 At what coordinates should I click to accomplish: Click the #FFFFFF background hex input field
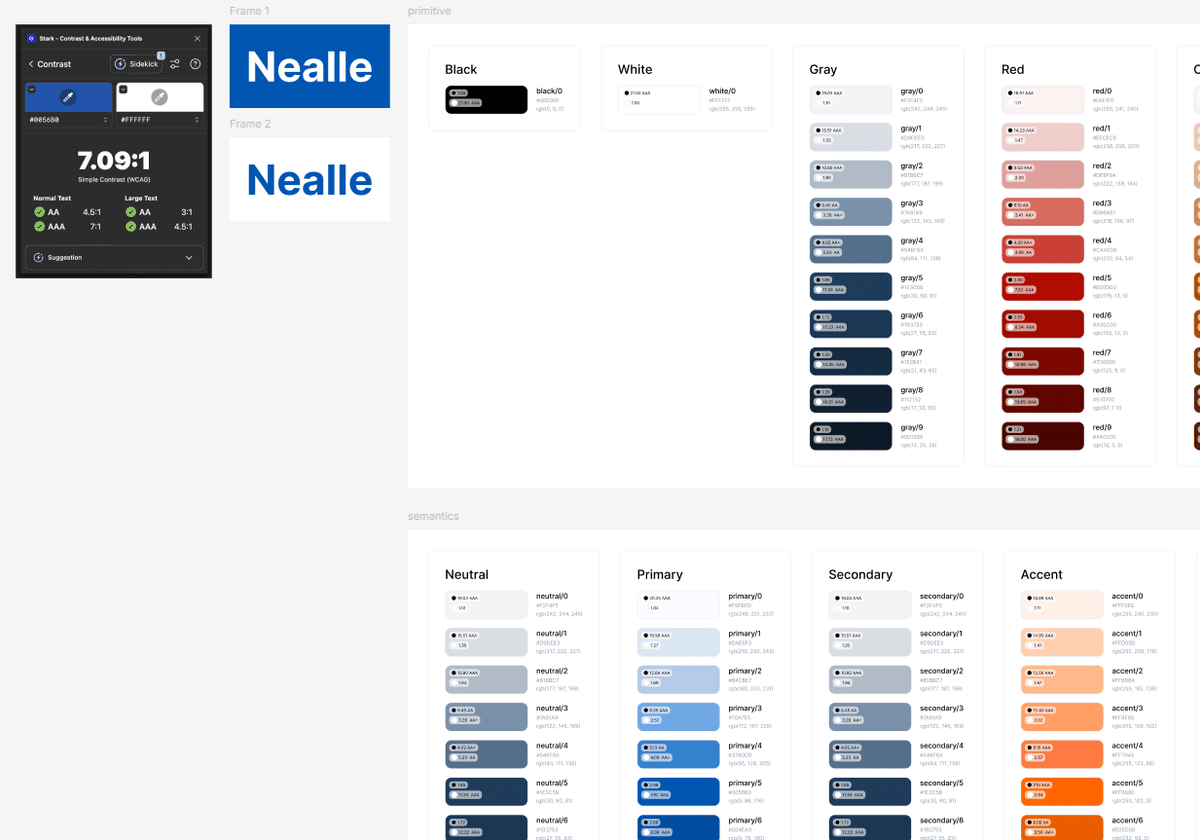pyautogui.click(x=159, y=120)
